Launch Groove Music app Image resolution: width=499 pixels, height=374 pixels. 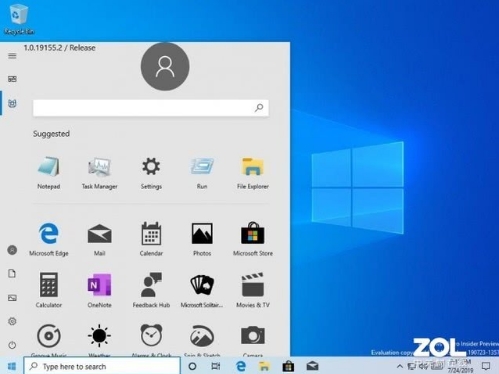[x=49, y=339]
